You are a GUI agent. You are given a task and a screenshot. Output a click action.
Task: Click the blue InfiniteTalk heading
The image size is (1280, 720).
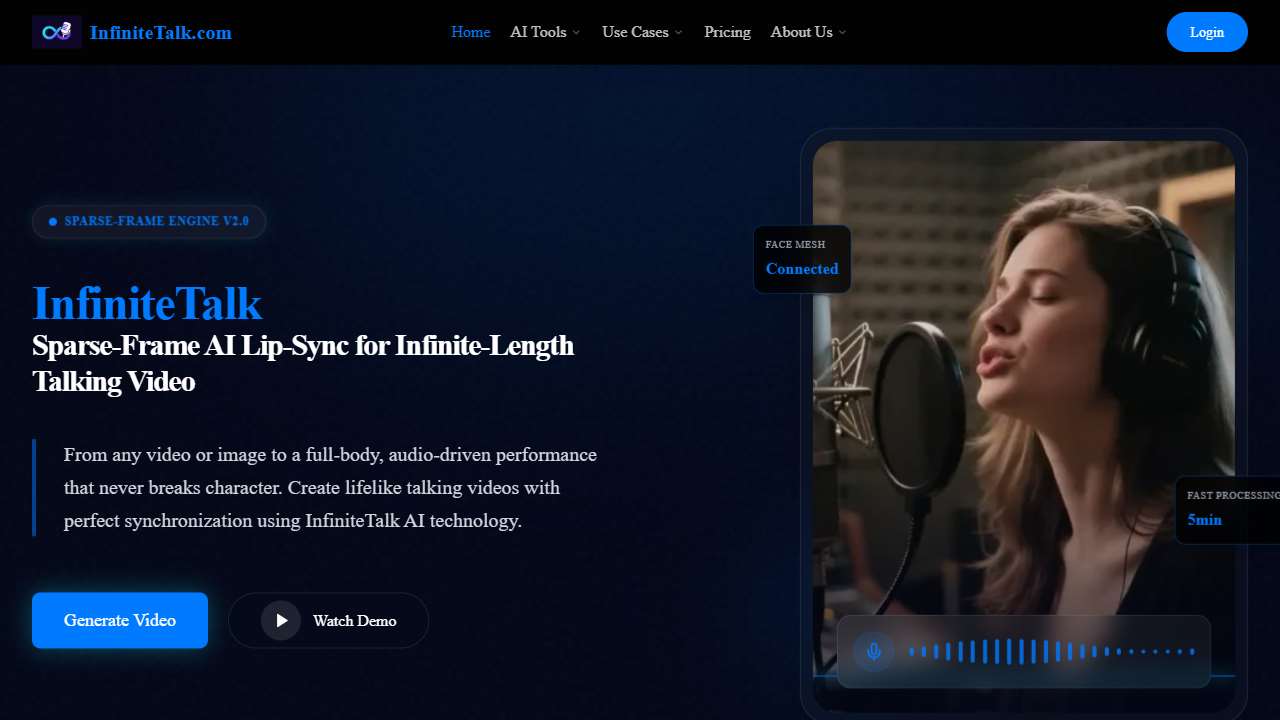(x=146, y=303)
